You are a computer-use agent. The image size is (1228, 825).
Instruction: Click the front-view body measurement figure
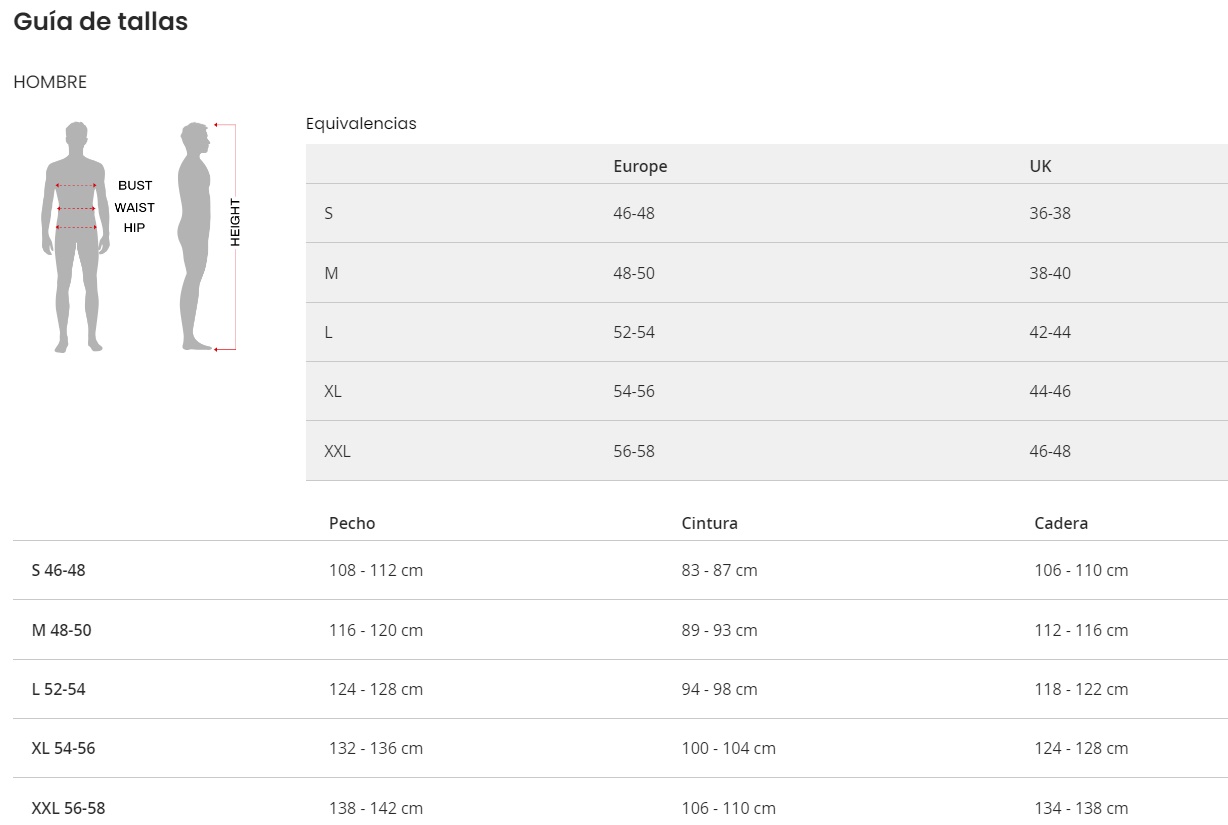pos(75,236)
